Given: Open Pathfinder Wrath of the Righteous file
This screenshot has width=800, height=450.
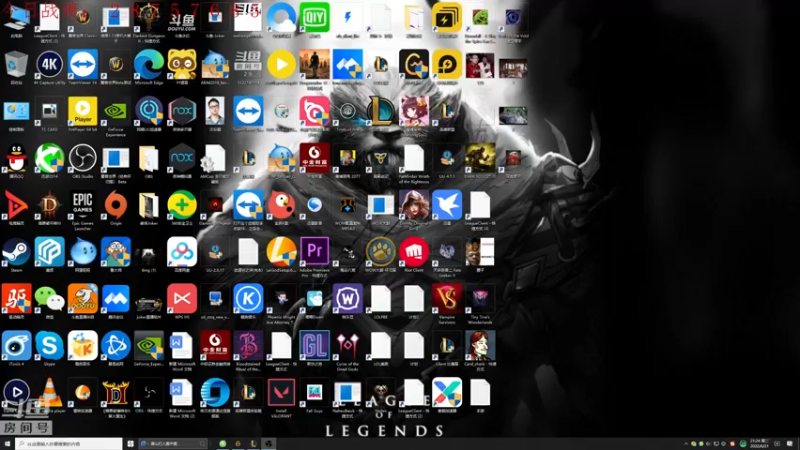Looking at the screenshot, I should click(414, 158).
